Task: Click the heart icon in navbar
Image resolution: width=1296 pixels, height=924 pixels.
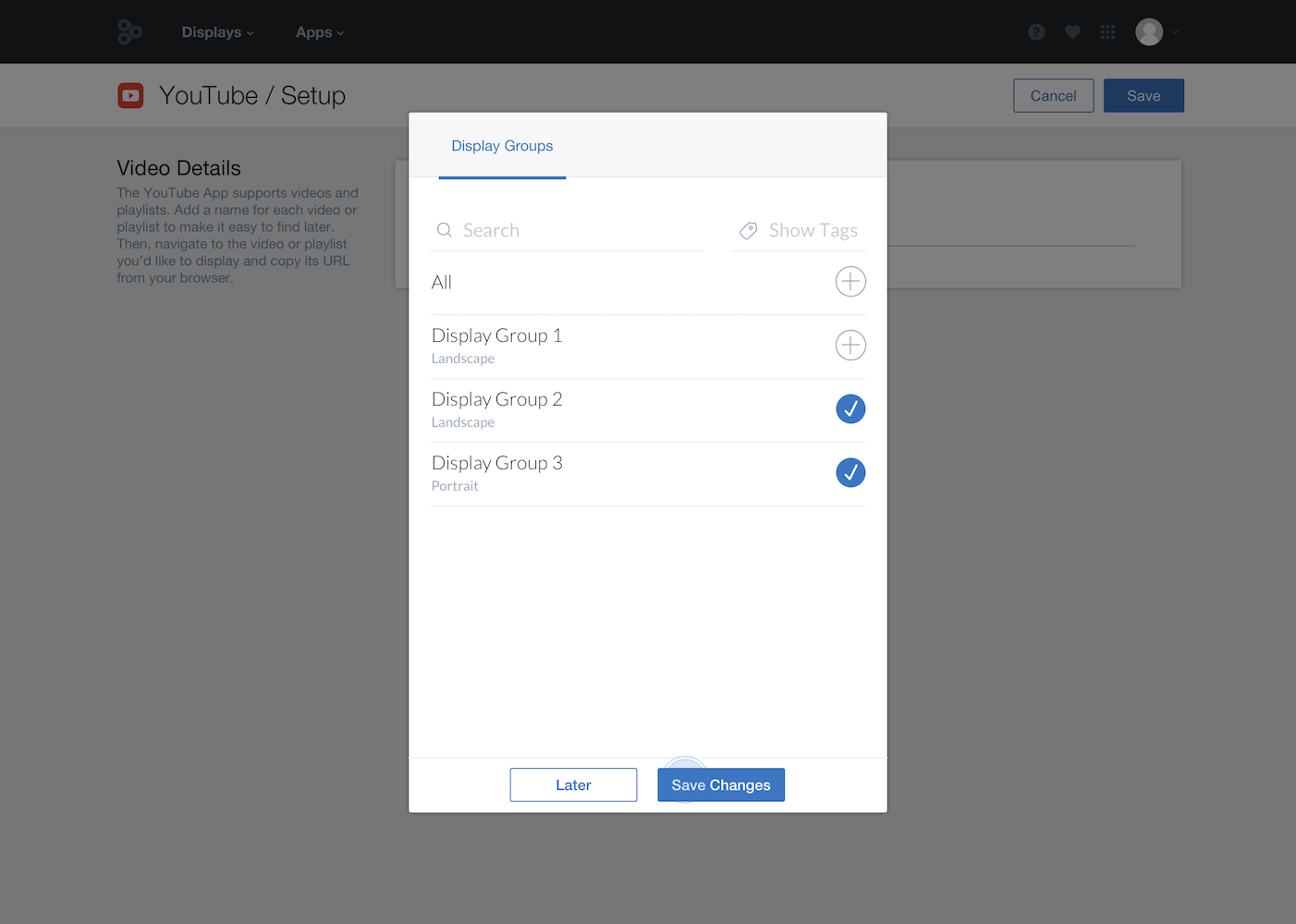Action: click(x=1072, y=32)
